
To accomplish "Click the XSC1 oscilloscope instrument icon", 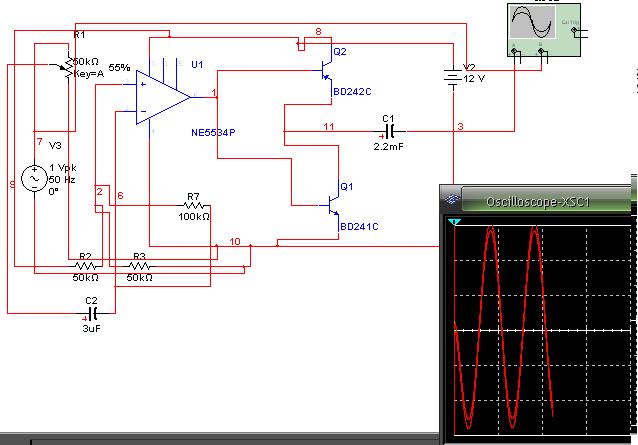I will pyautogui.click(x=544, y=30).
